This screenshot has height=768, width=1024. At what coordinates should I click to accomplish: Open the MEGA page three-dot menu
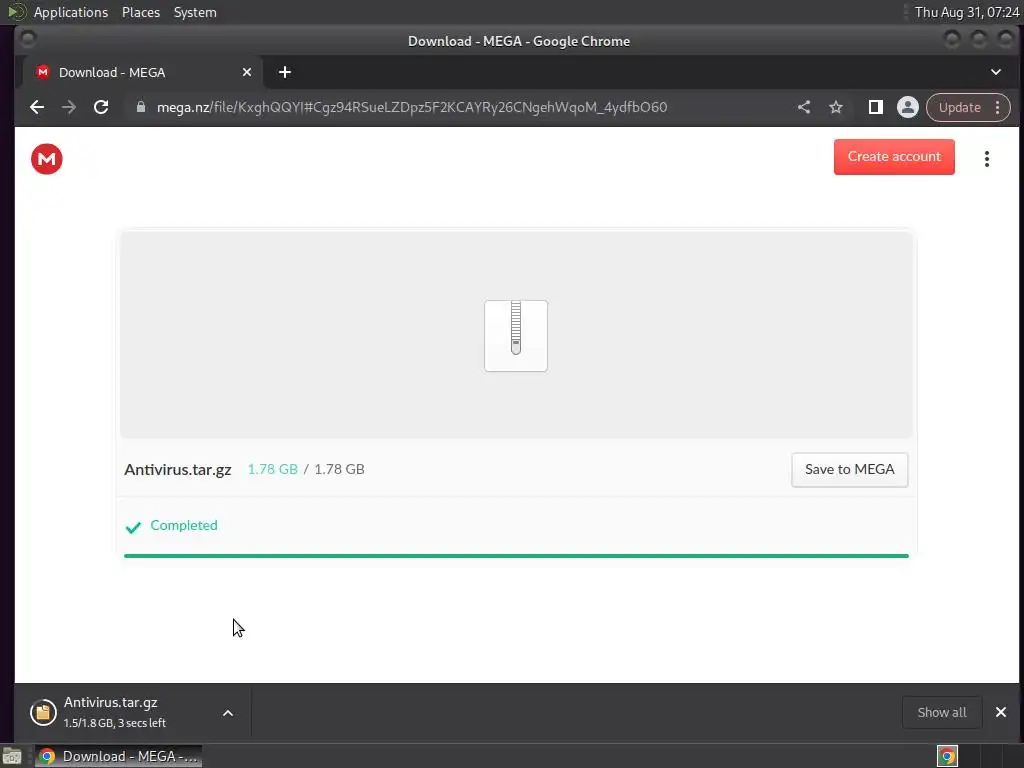point(987,159)
